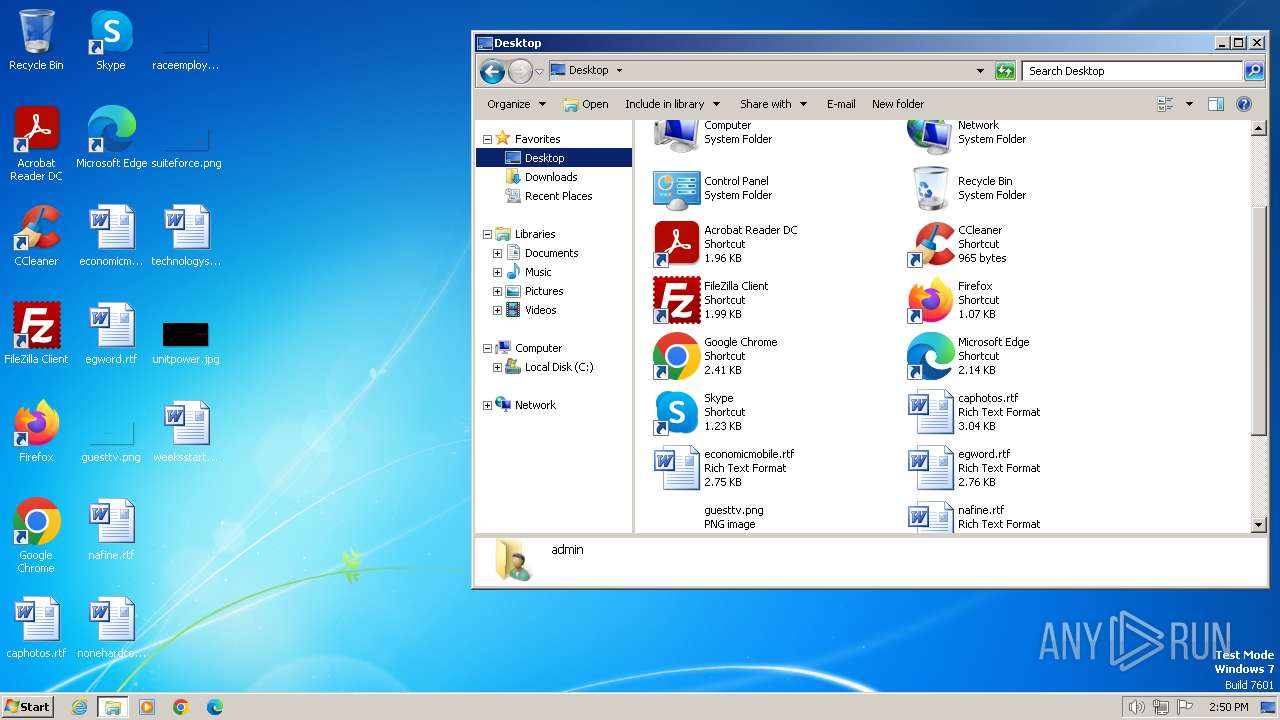Open Organize dropdown menu
1280x720 pixels.
tap(516, 104)
